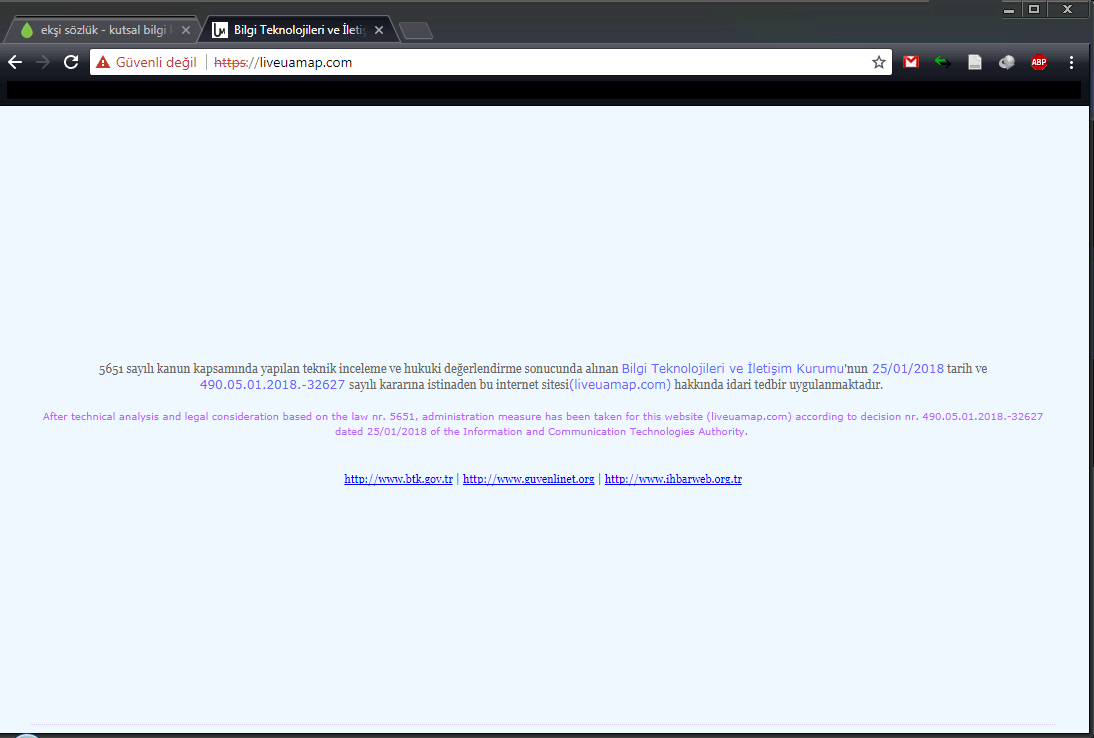The image size is (1094, 738).
Task: Reload the liveuamap.com page
Action: click(71, 62)
